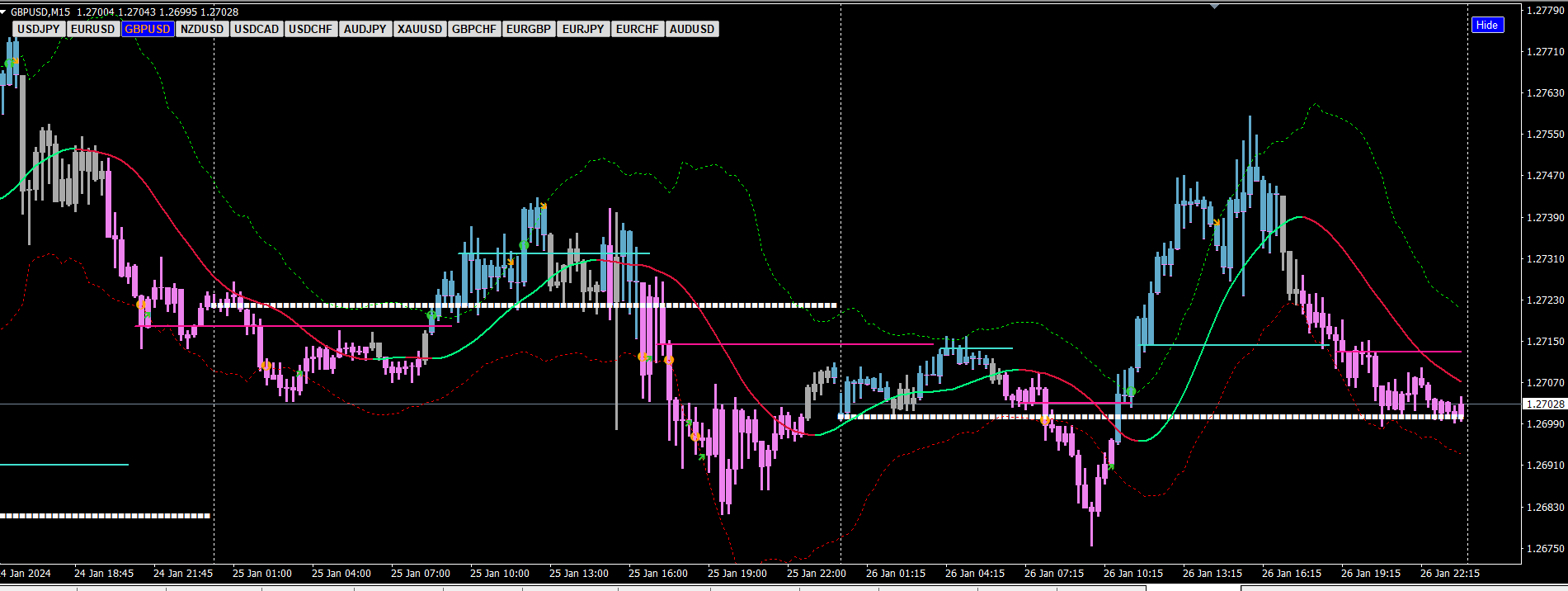The image size is (1568, 591).
Task: Click the 26 Jan 07:15 time label
Action: tap(1054, 573)
